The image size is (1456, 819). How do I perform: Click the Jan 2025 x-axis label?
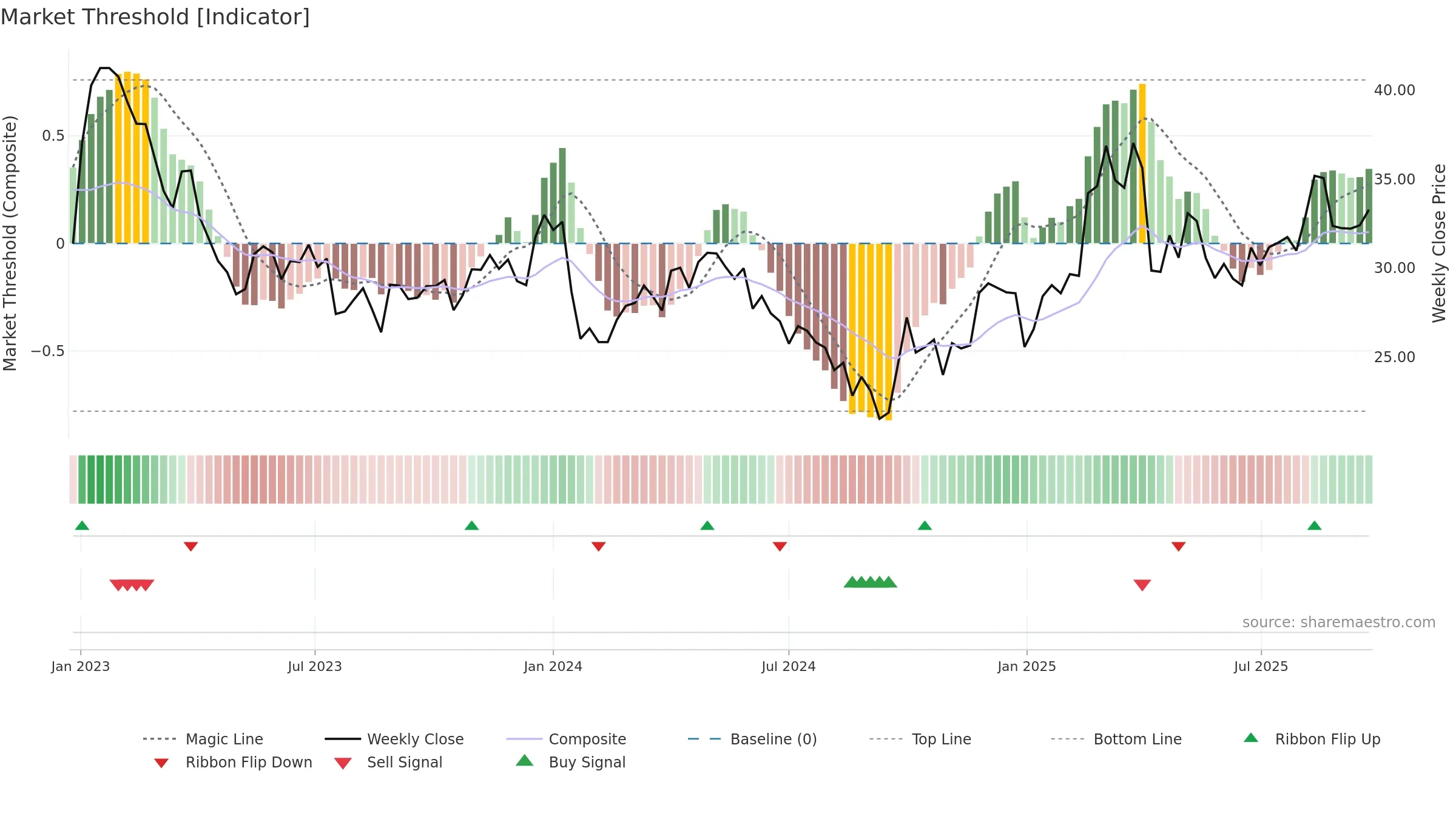click(1026, 667)
